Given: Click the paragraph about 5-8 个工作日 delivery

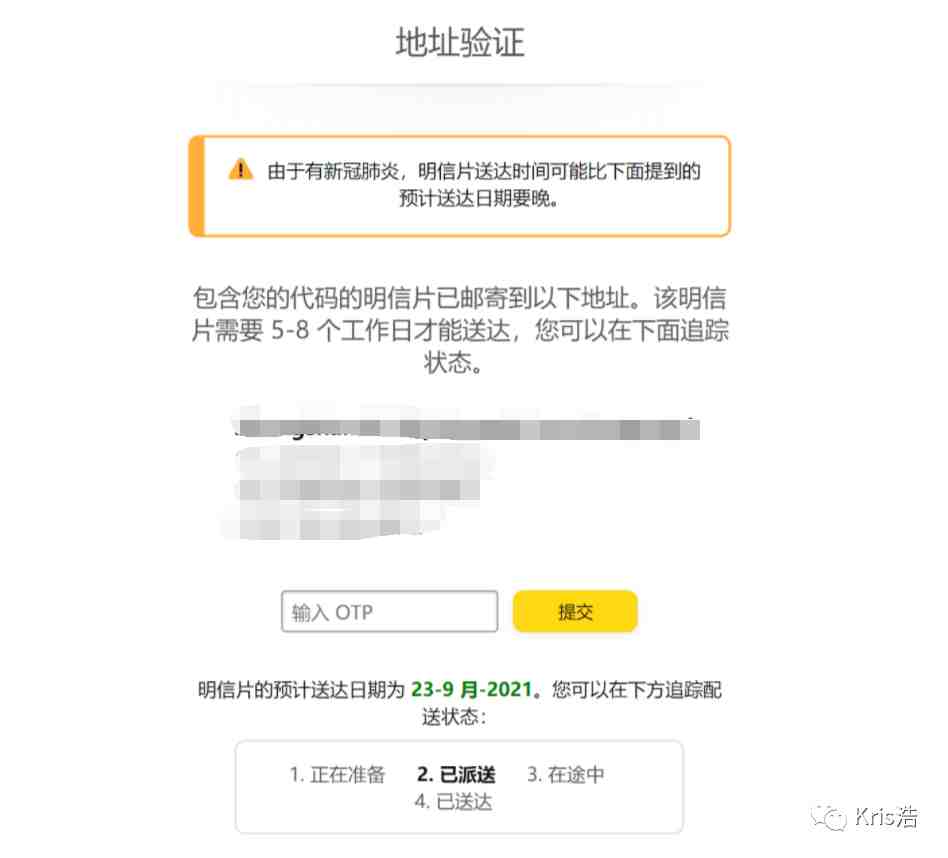Looking at the screenshot, I should (x=460, y=330).
